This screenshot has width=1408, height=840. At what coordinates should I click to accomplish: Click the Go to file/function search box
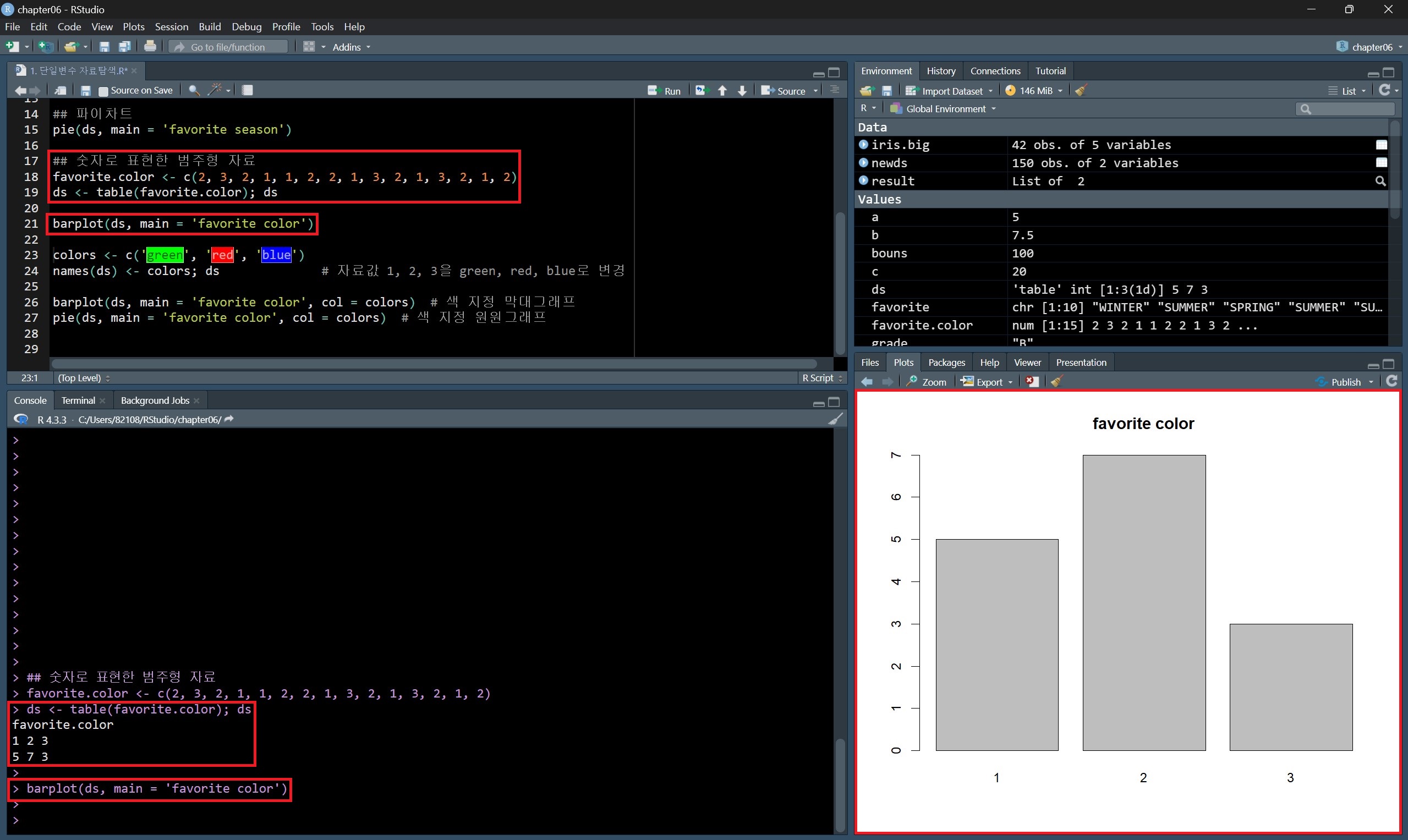pyautogui.click(x=228, y=47)
